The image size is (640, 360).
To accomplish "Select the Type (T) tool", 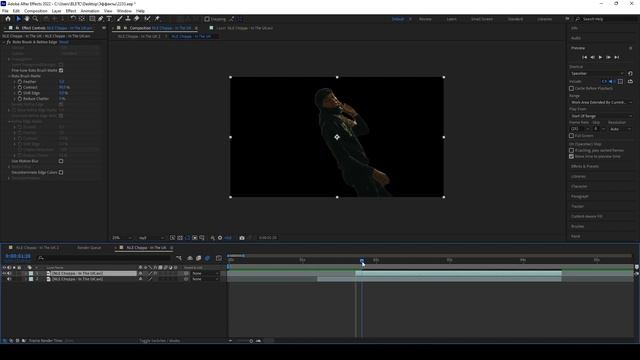I will [x=109, y=19].
